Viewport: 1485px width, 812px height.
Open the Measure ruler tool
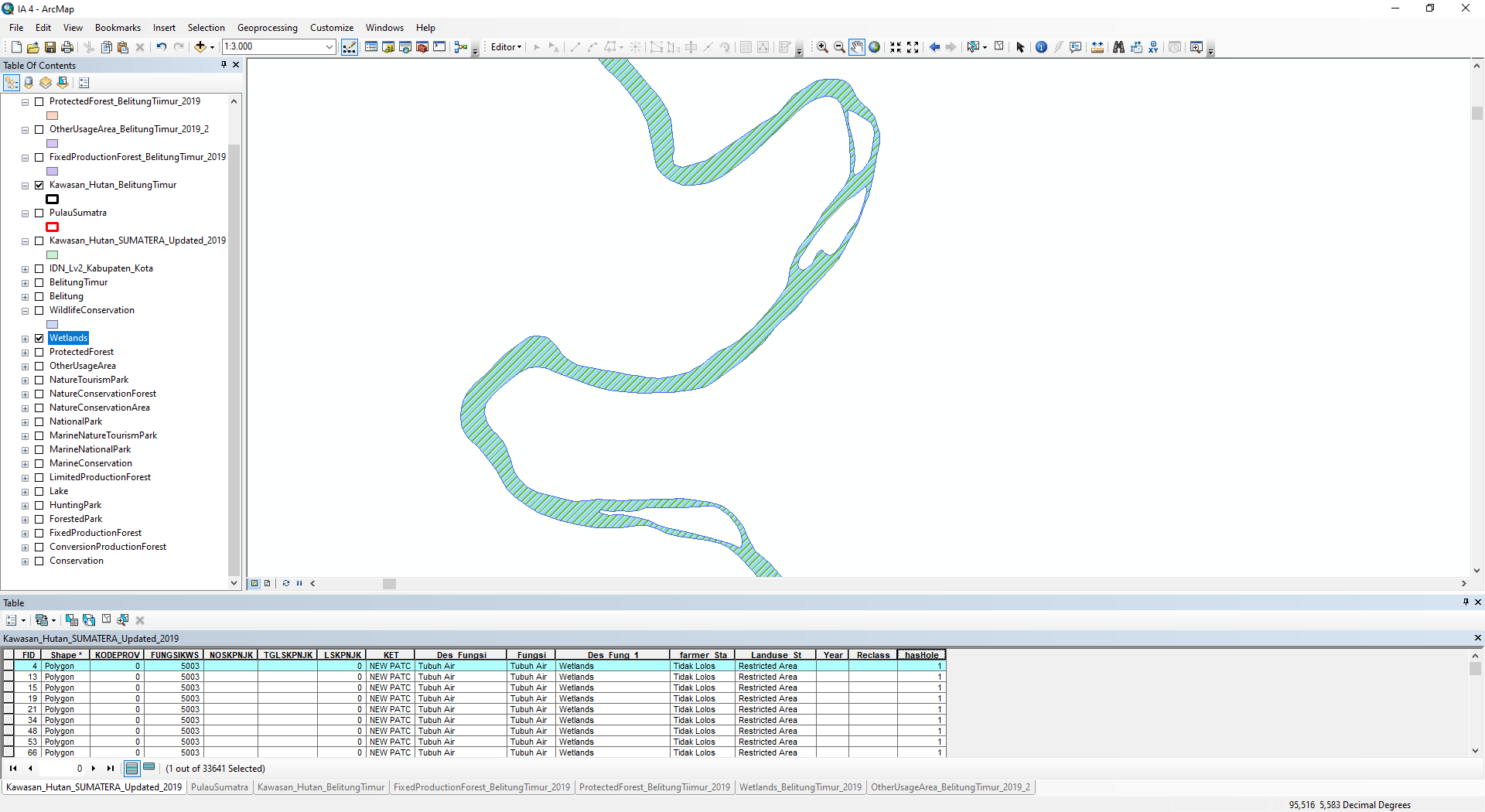tap(1098, 47)
